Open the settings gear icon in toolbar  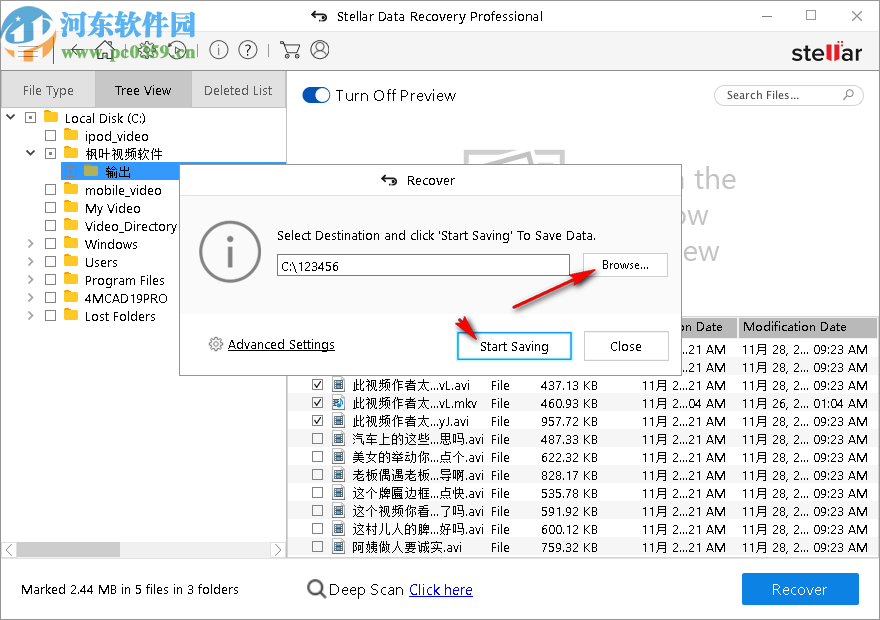click(x=148, y=49)
